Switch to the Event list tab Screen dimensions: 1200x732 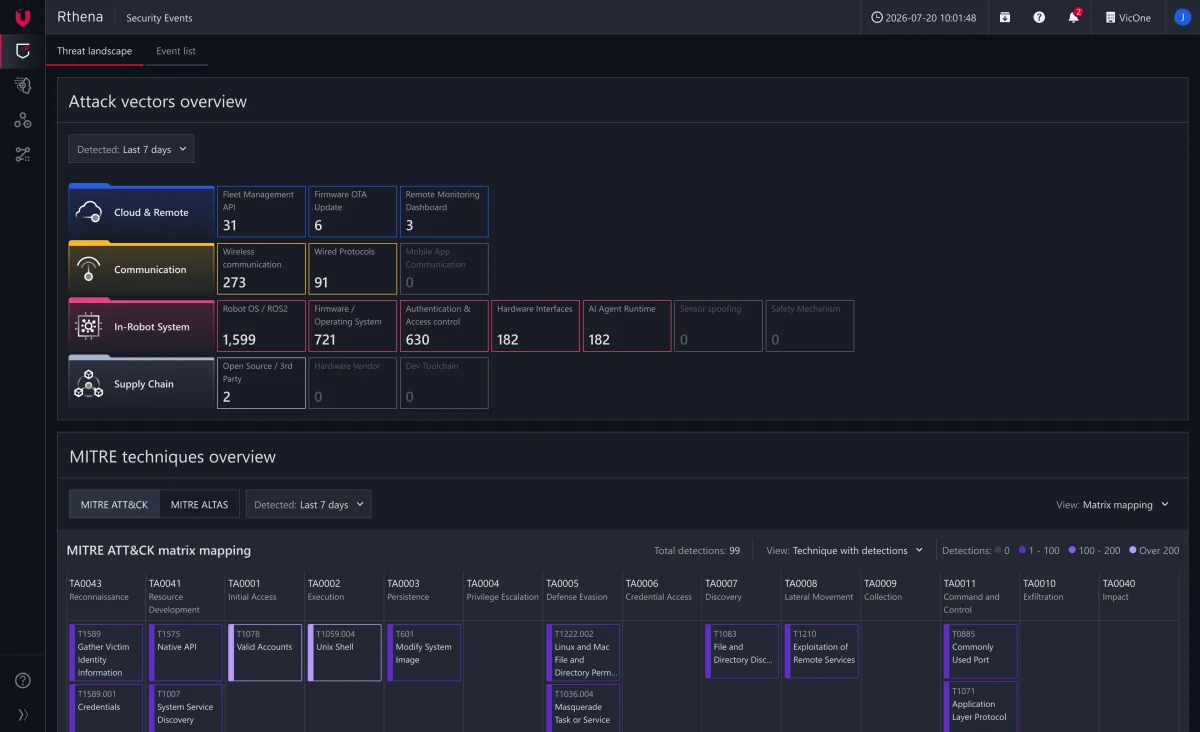176,51
